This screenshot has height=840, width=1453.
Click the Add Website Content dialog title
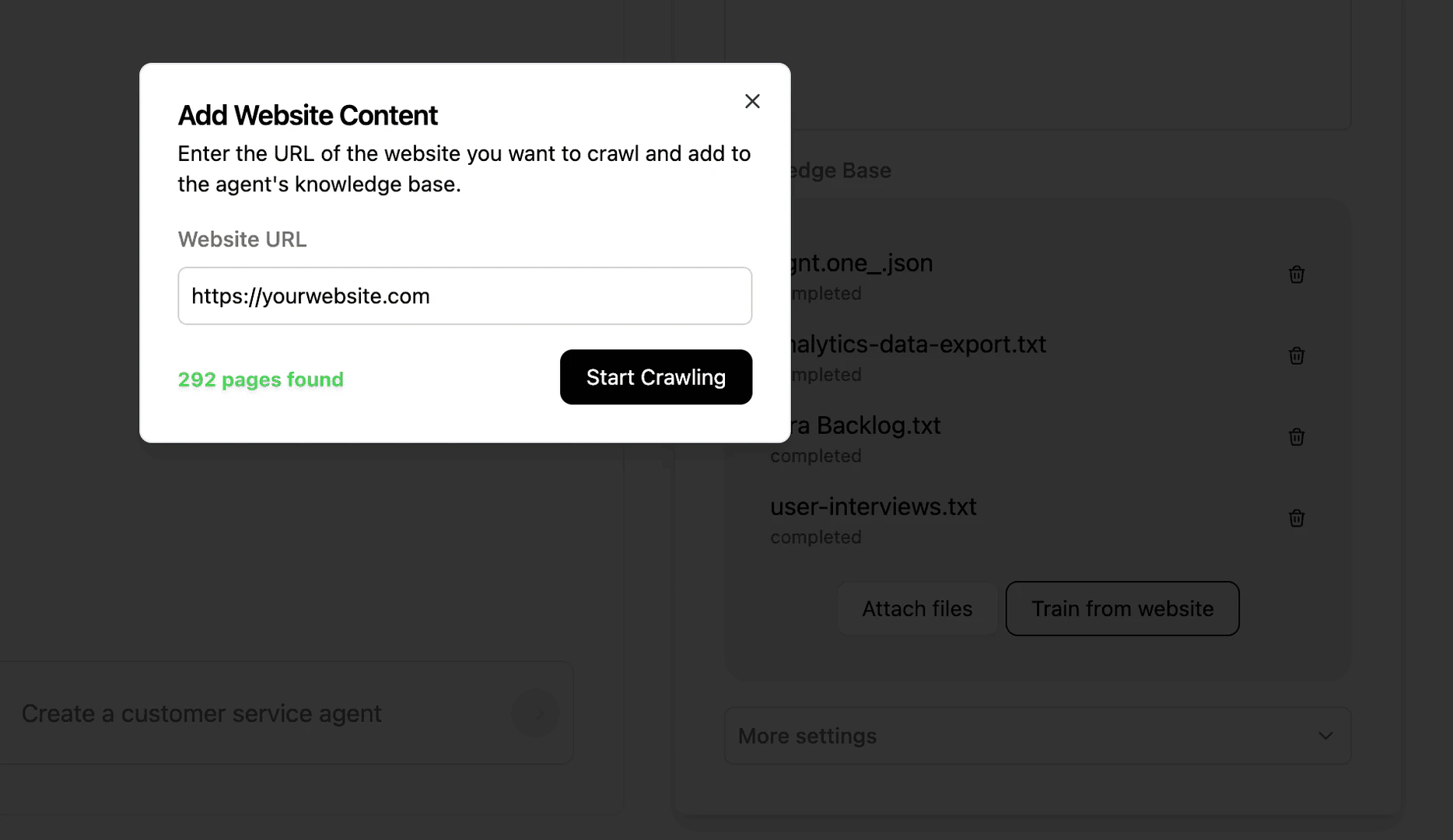(307, 115)
